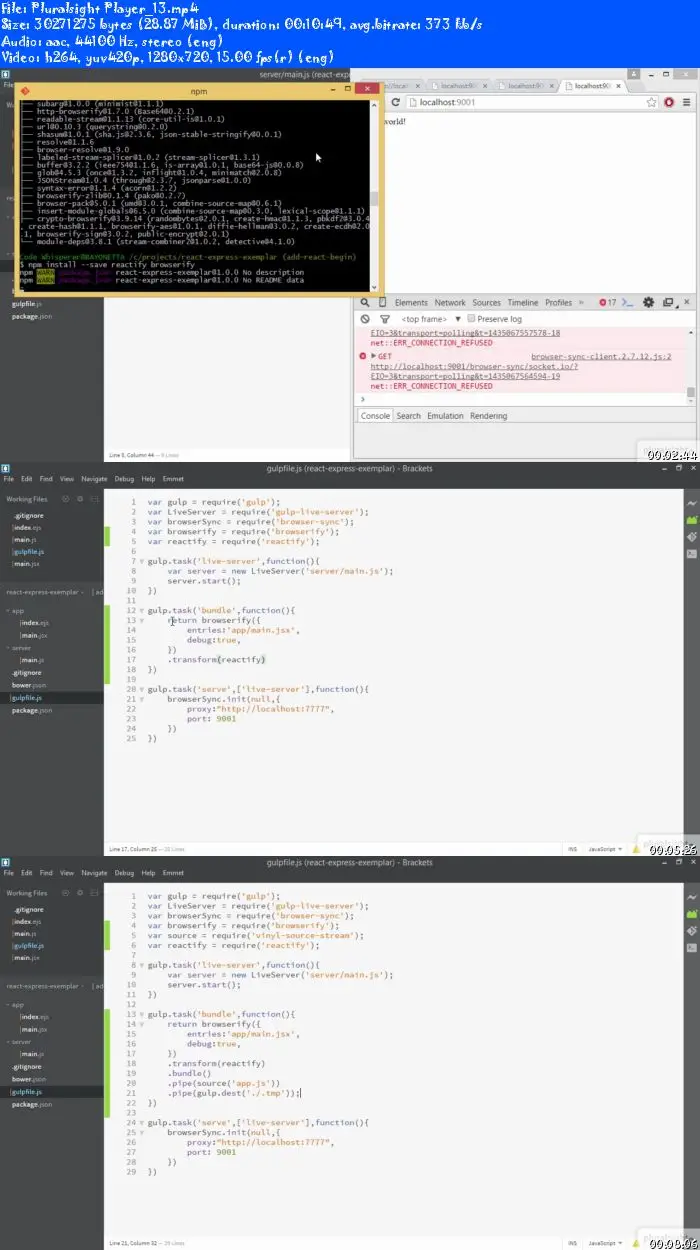Viewport: 700px width, 1250px height.
Task: Toggle the Preserve log checkbox
Action: pyautogui.click(x=472, y=319)
